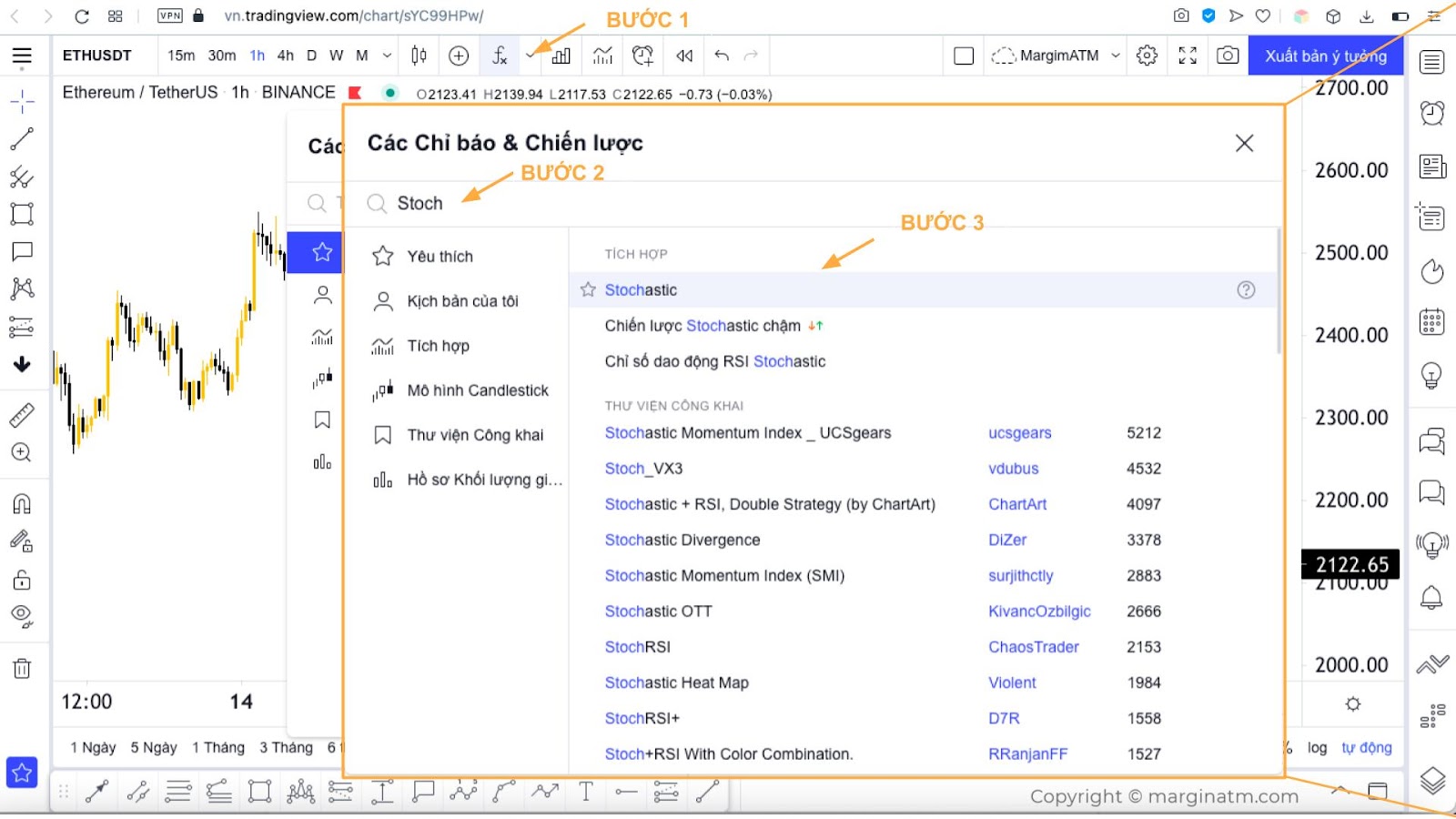Toggle auto scale (tự động)
Image resolution: width=1456 pixels, height=819 pixels.
click(x=1367, y=747)
